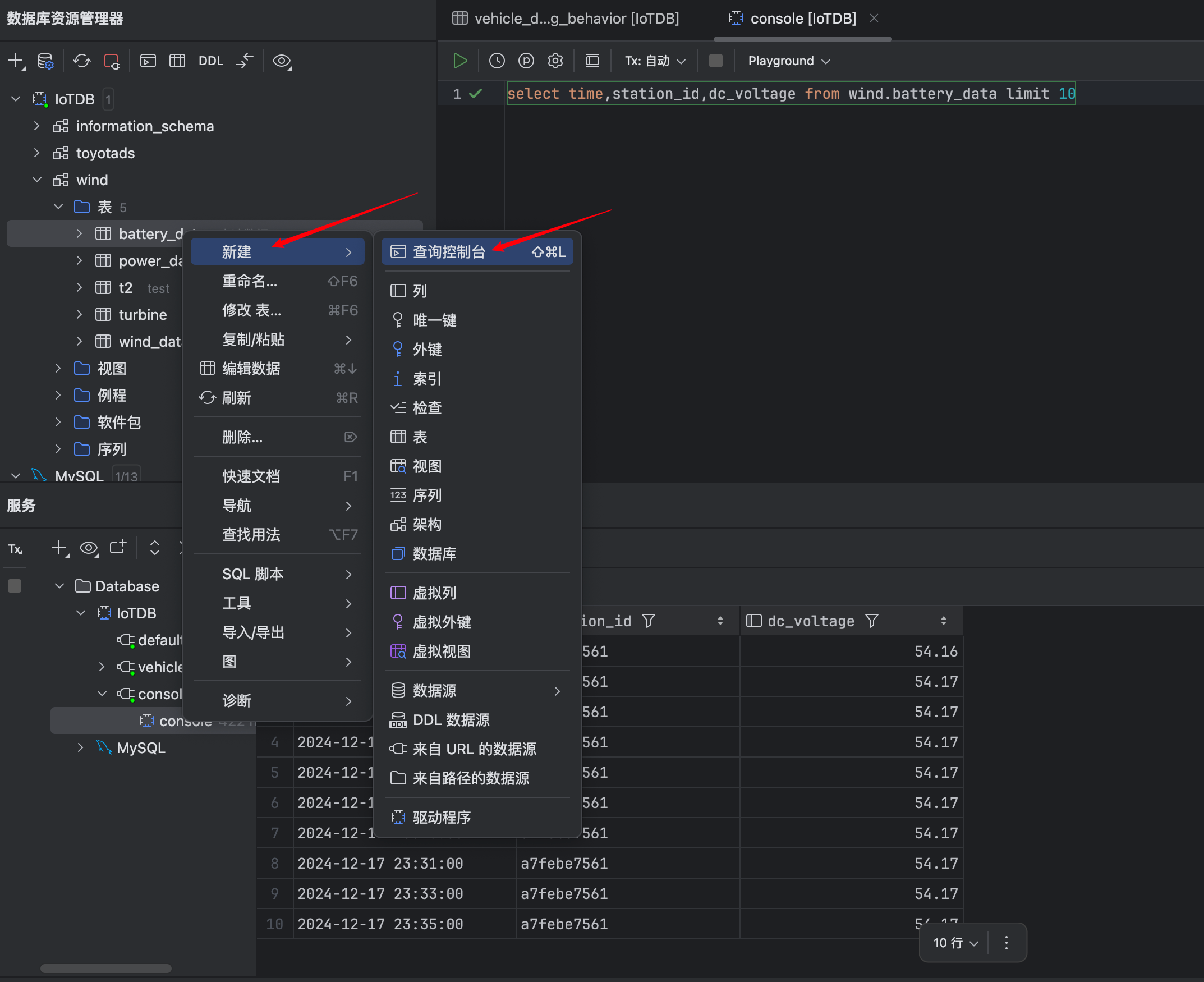Click the refresh icon in database explorer
The height and width of the screenshot is (982, 1204).
pos(82,61)
